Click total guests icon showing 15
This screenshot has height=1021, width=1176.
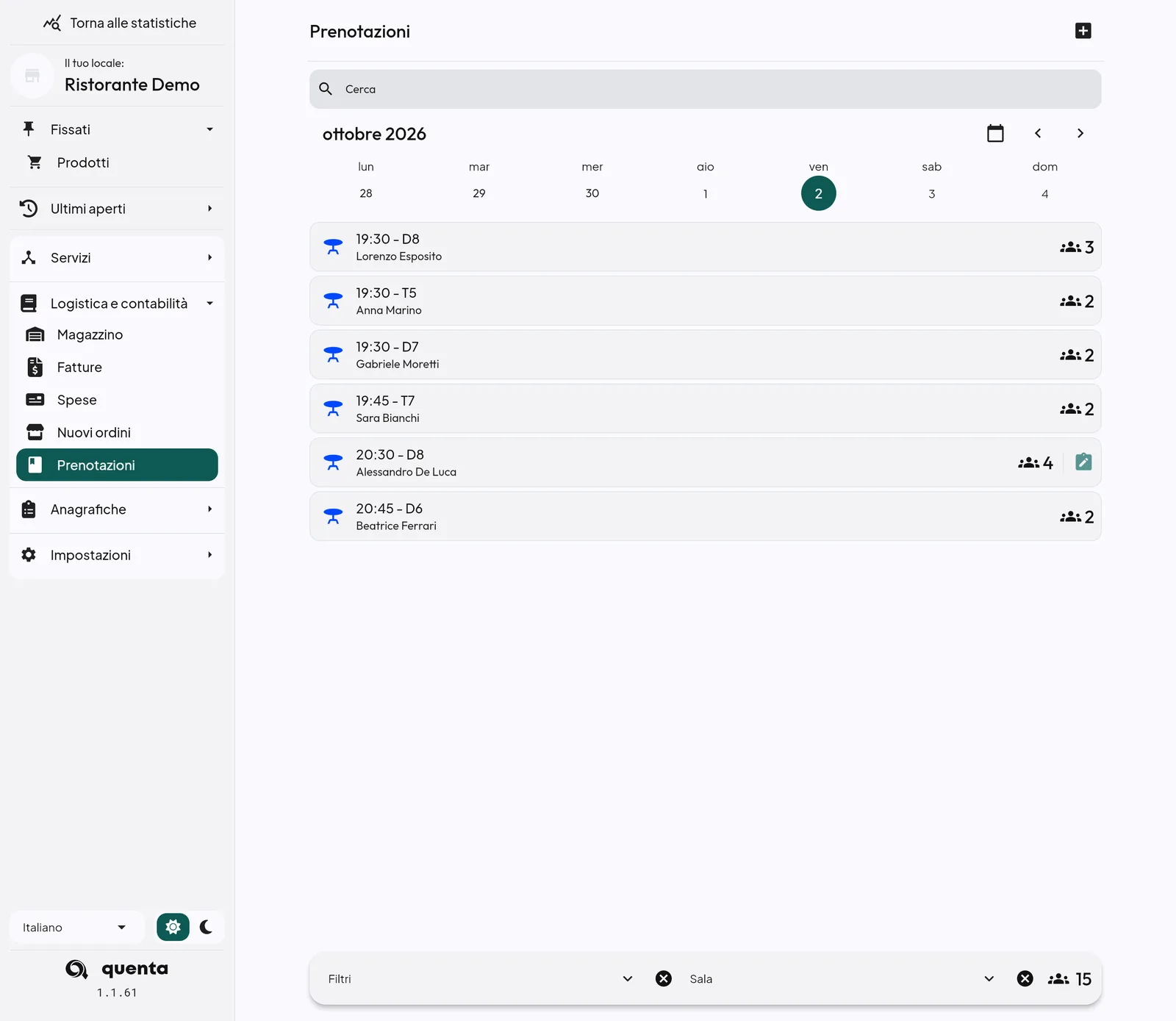(1058, 979)
